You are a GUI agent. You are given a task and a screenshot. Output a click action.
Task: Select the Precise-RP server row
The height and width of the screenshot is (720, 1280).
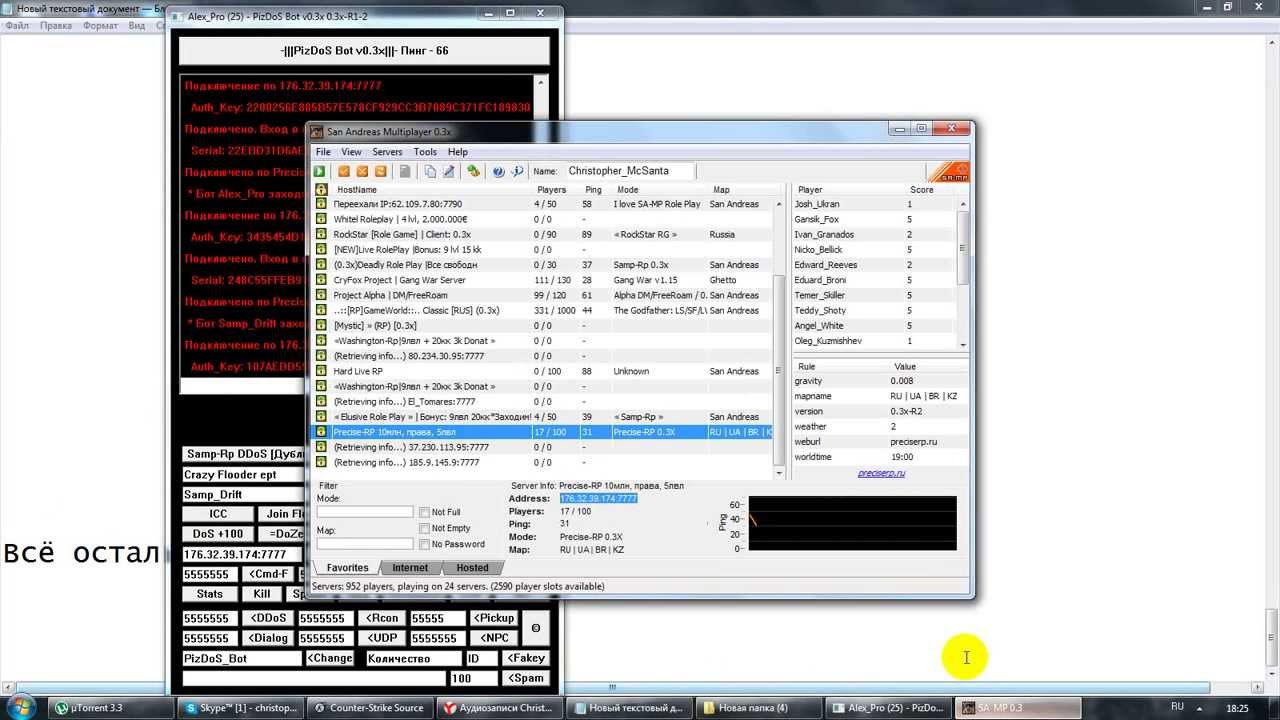coord(545,432)
